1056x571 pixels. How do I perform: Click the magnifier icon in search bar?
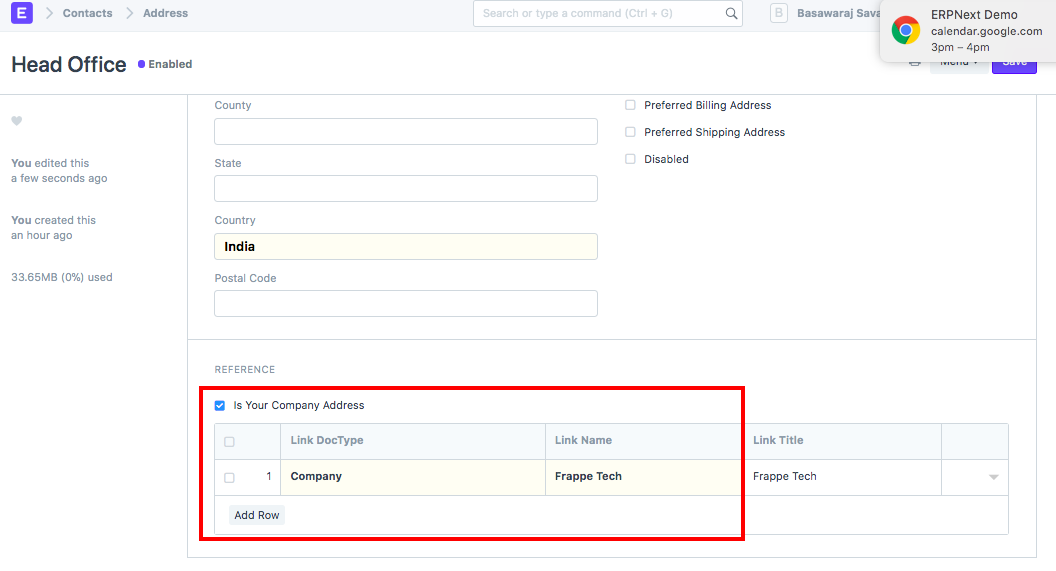(x=731, y=14)
